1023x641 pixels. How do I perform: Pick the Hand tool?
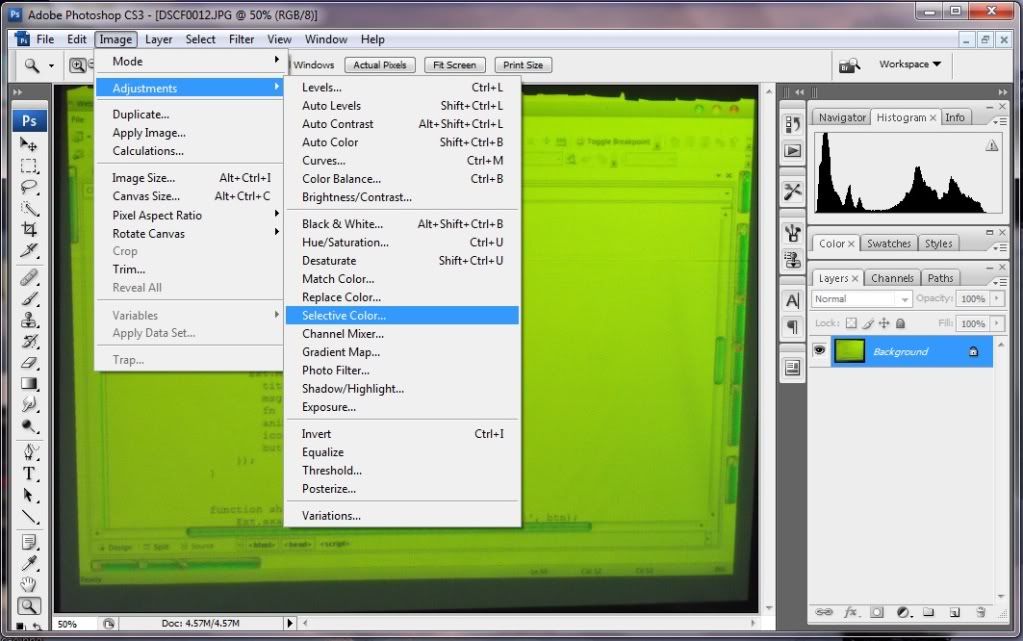[29, 584]
